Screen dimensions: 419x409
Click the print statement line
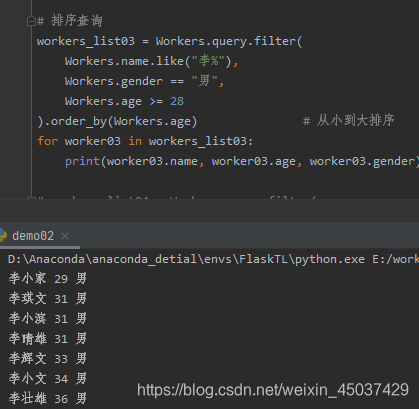(242, 161)
